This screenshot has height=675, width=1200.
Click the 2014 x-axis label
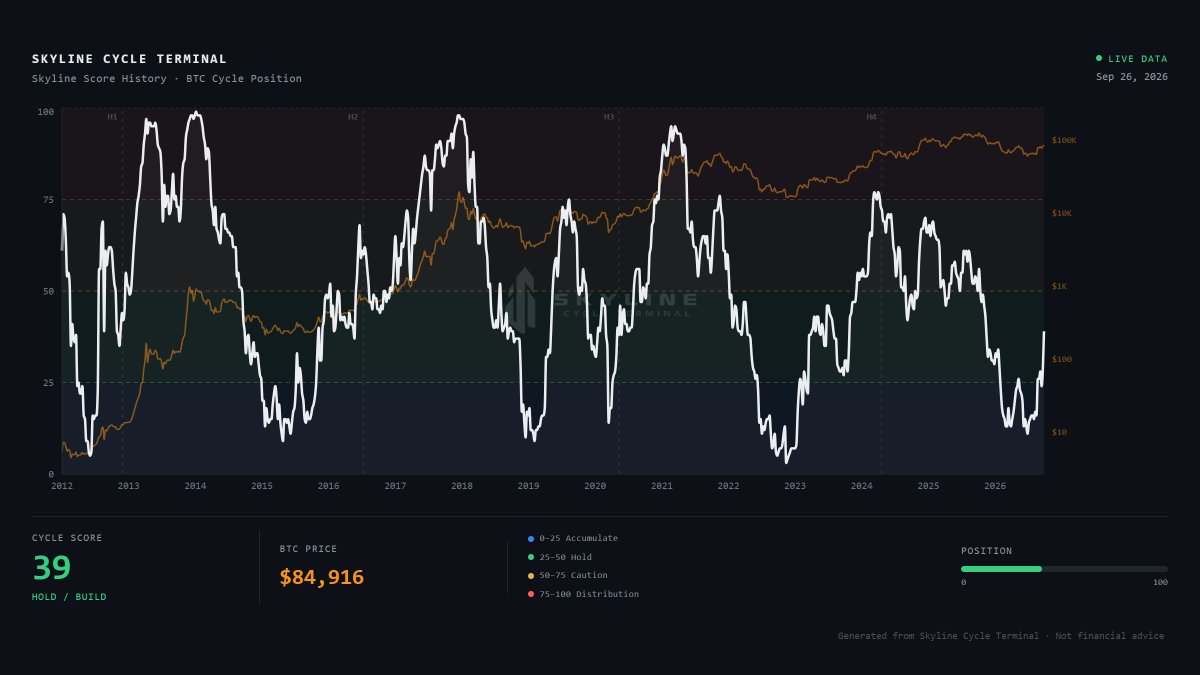pos(195,486)
